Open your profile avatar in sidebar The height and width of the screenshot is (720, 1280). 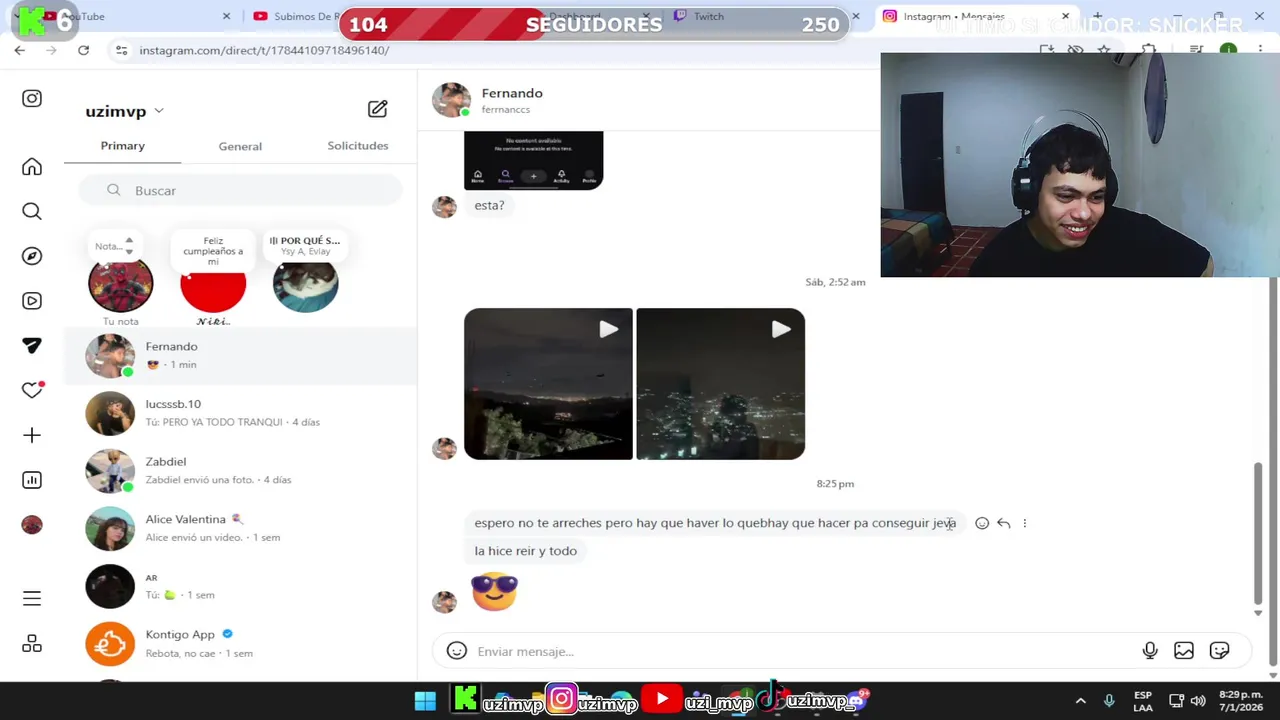point(32,524)
